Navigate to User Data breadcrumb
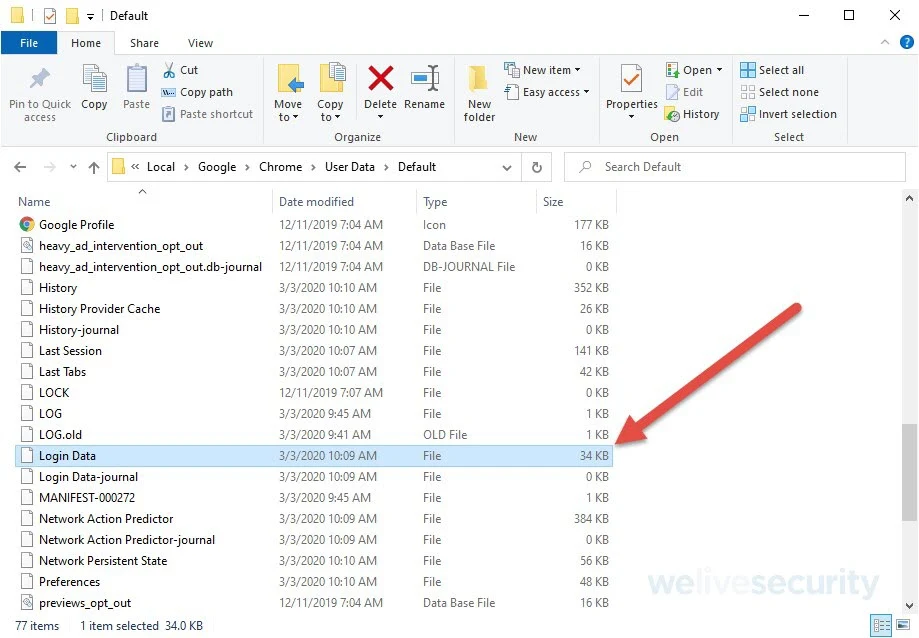Screen dimensions: 919x638 (x=350, y=167)
